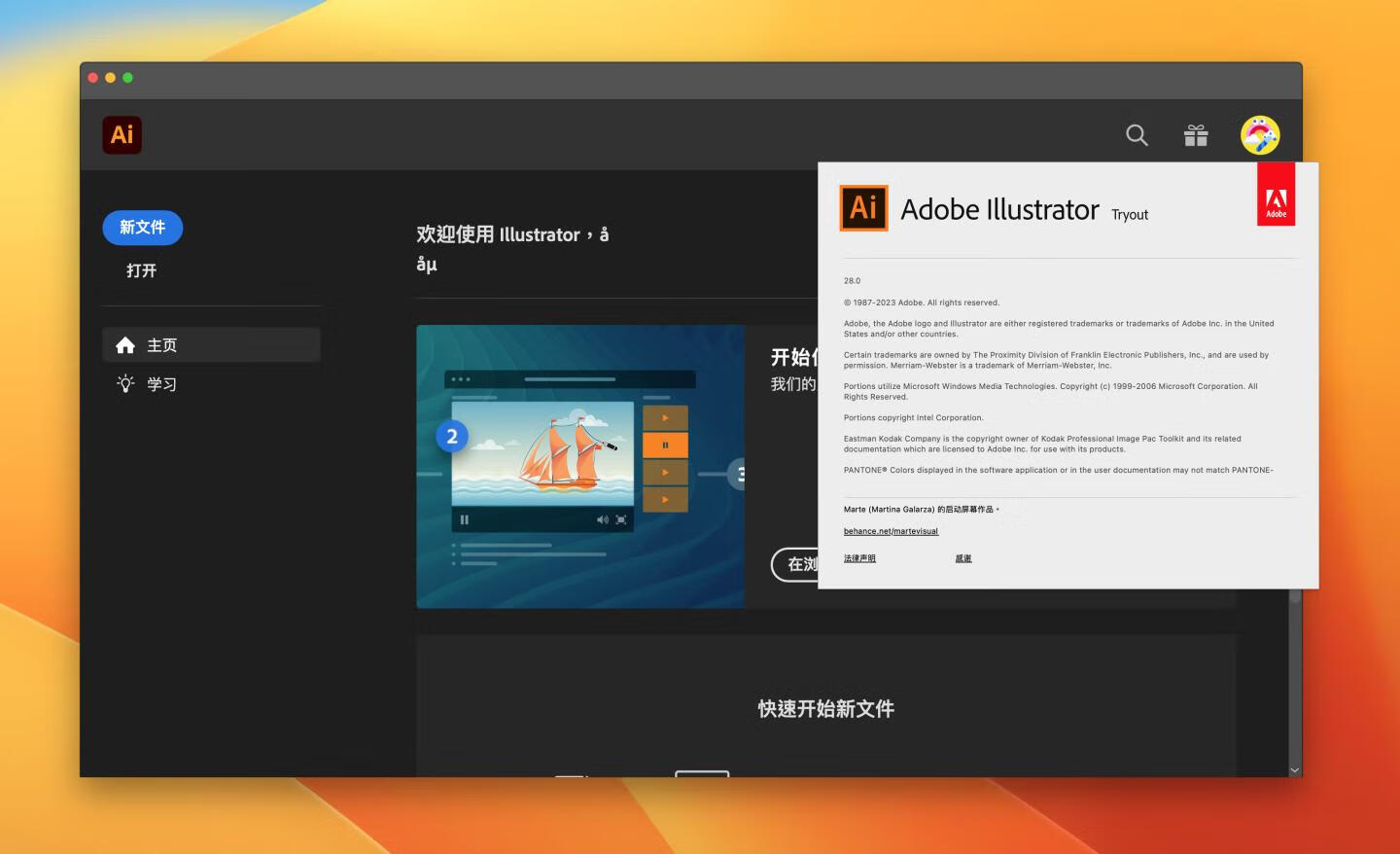Click the Tryout label in About dialog
This screenshot has height=854, width=1400.
point(1130,215)
